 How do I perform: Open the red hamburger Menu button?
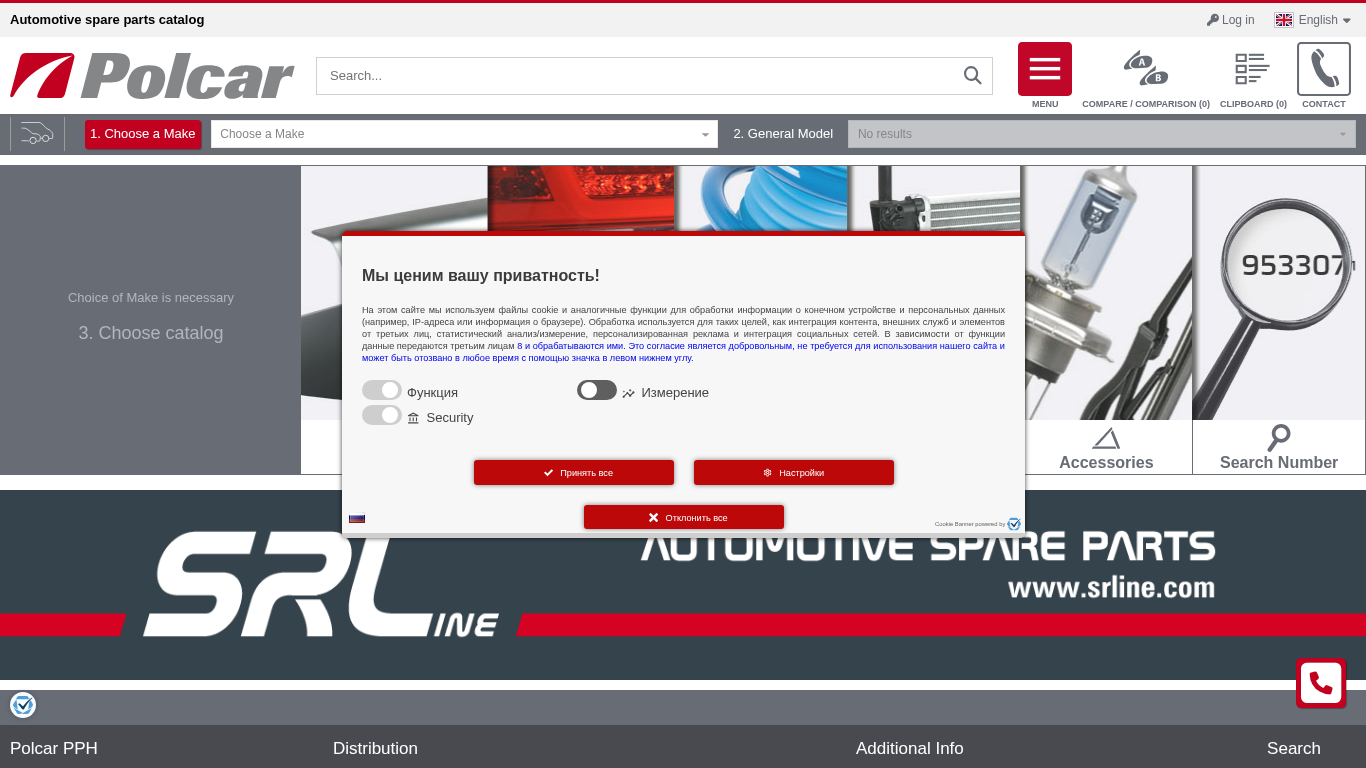click(1045, 69)
